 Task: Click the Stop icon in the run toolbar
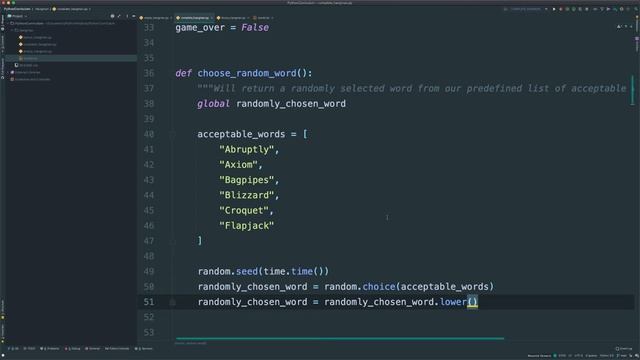point(587,9)
